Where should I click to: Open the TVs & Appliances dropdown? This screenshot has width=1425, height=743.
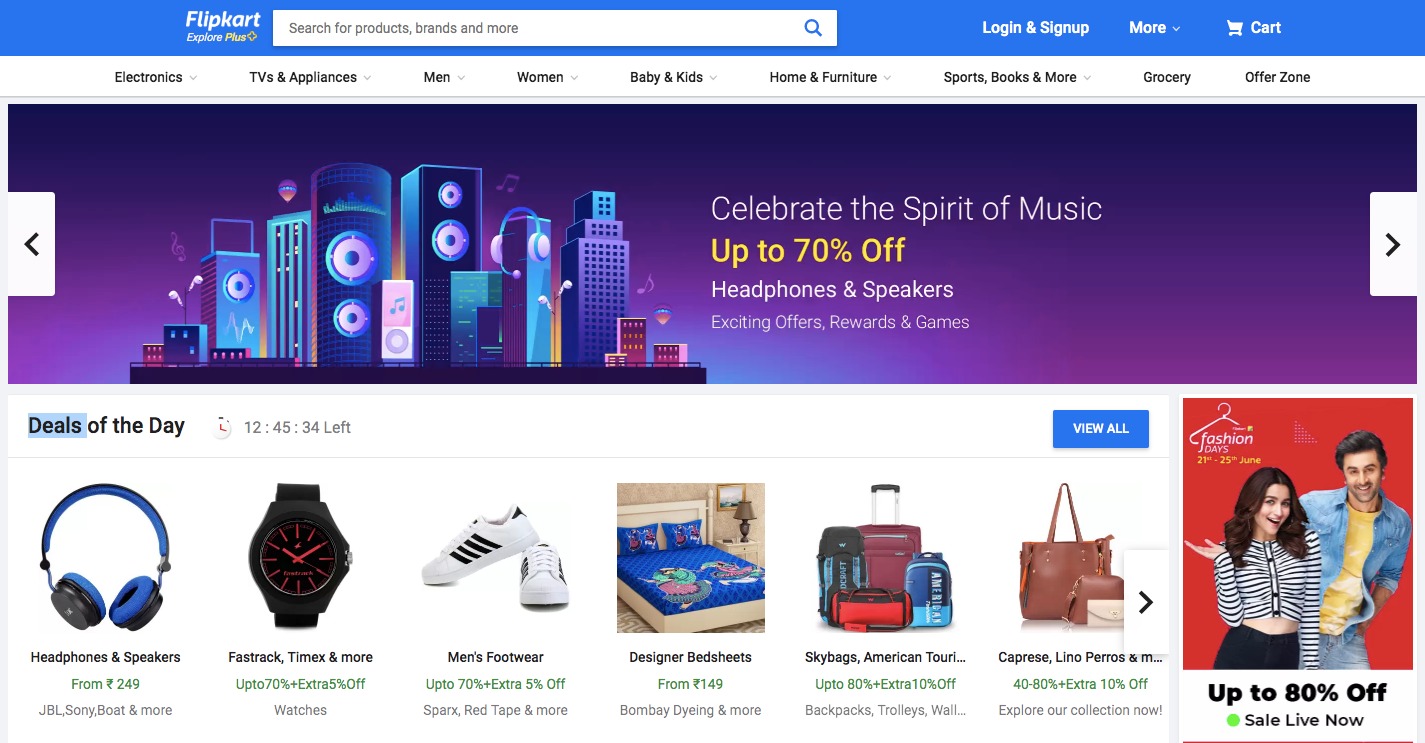click(310, 77)
